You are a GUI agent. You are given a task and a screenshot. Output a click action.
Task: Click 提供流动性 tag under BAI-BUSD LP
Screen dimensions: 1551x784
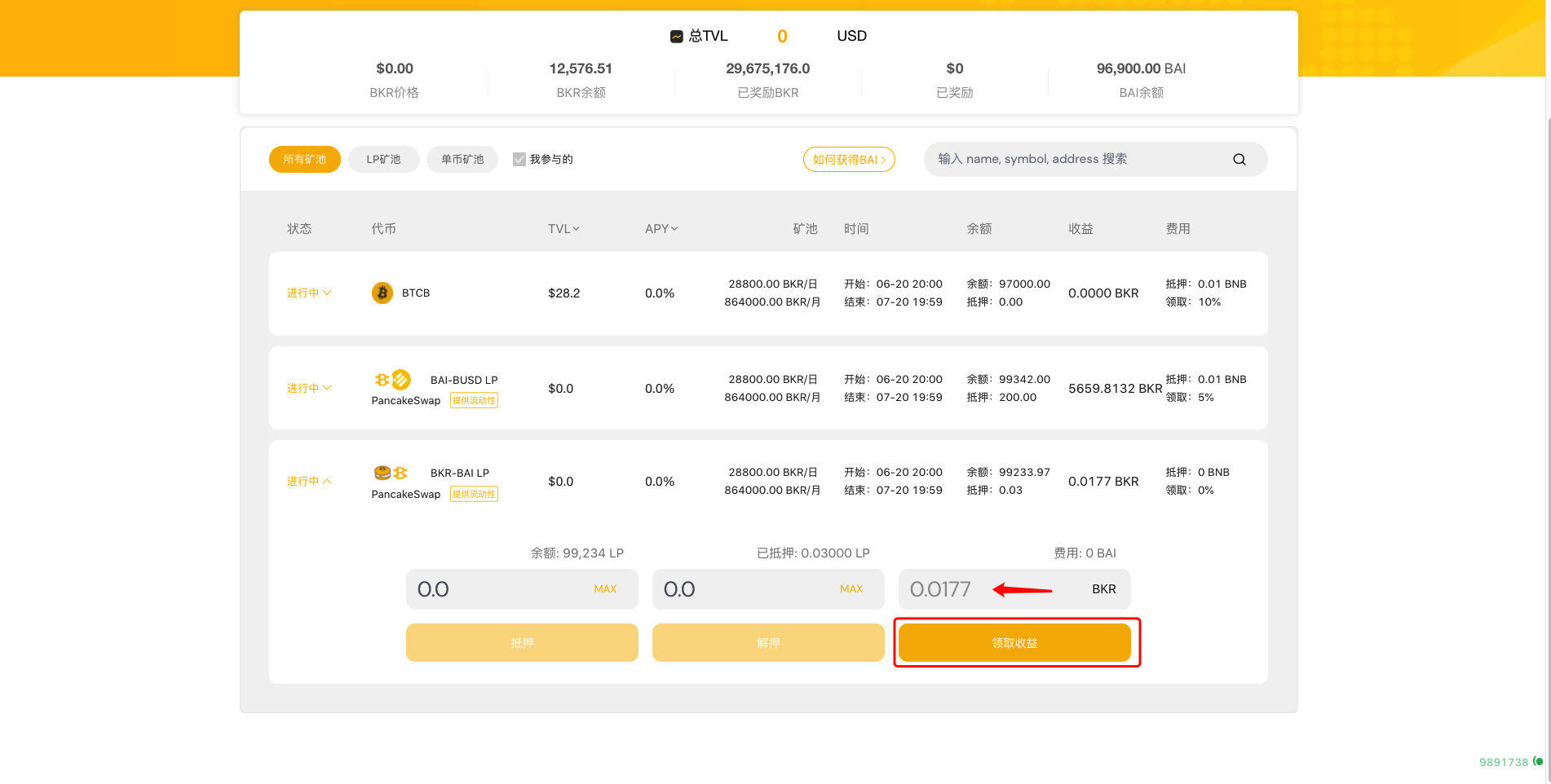[x=474, y=401]
